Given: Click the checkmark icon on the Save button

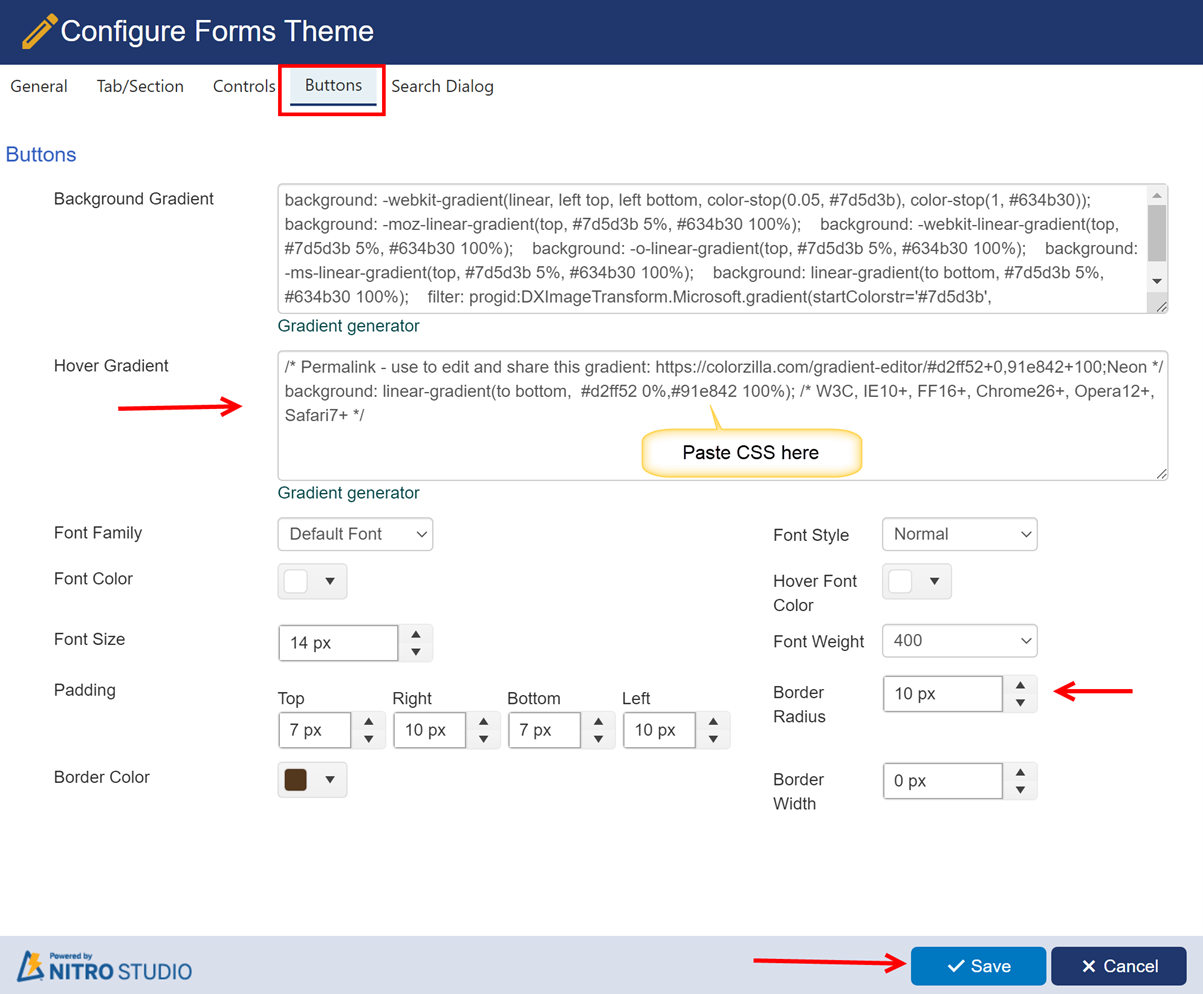Looking at the screenshot, I should point(956,966).
